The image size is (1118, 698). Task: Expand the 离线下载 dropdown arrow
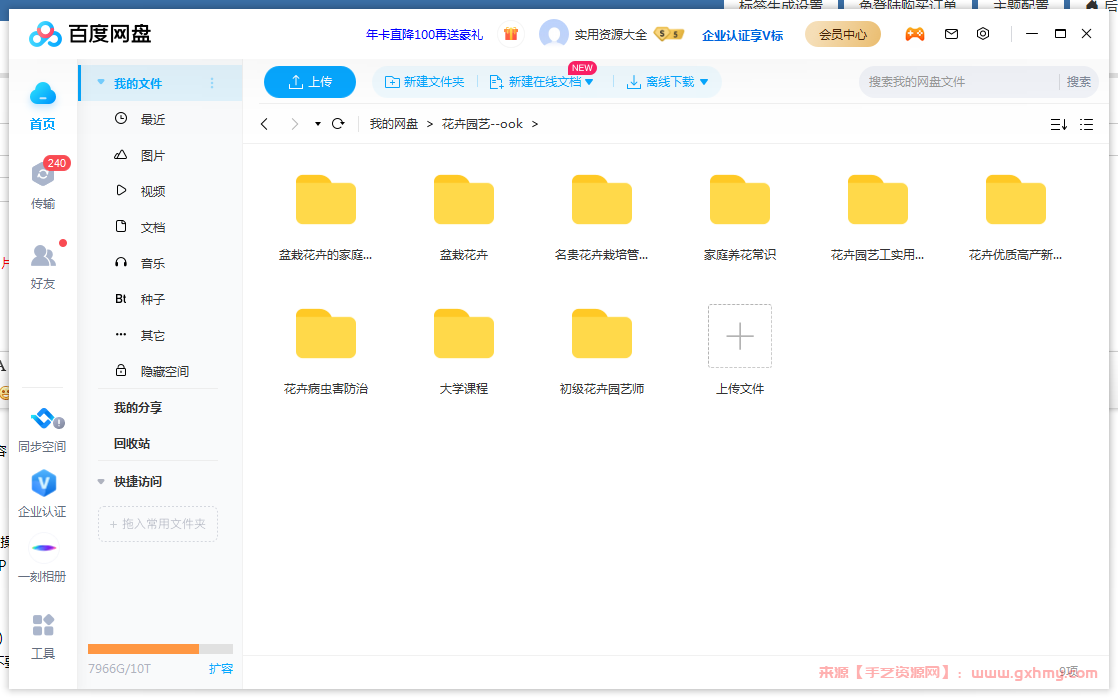coord(704,82)
